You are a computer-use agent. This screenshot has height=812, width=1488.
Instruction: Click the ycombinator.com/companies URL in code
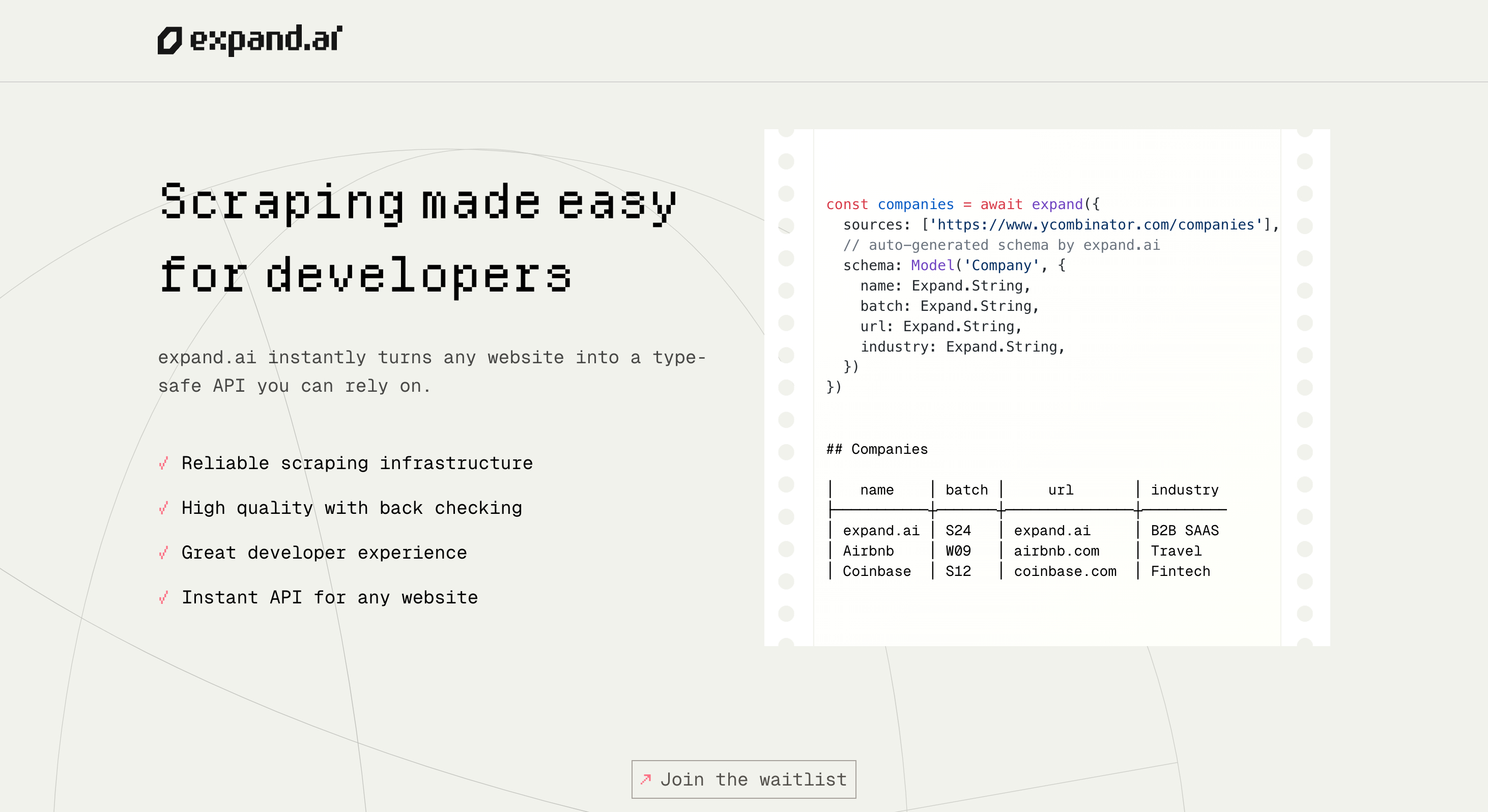click(1096, 225)
